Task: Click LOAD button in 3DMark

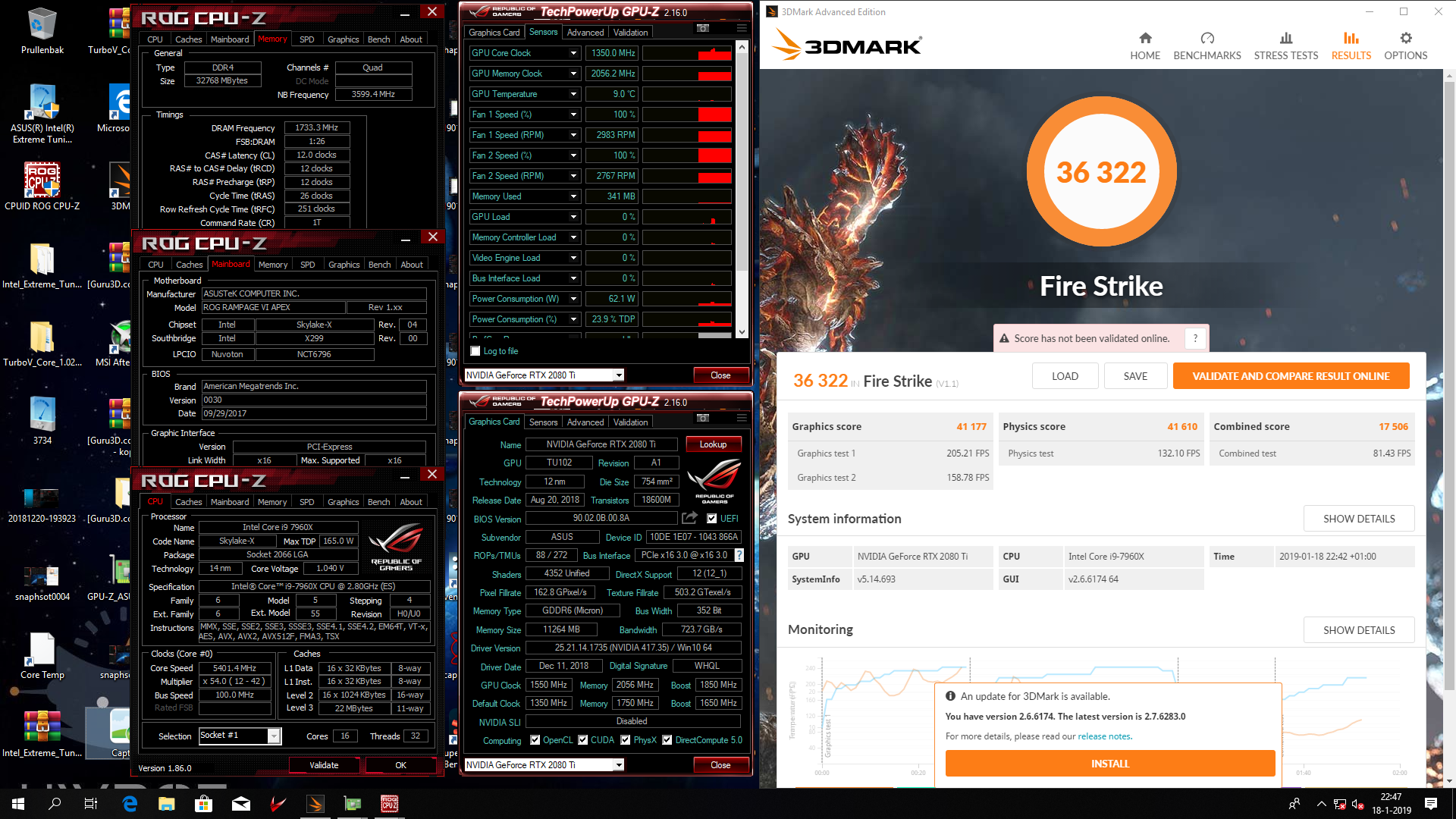Action: click(x=1065, y=376)
